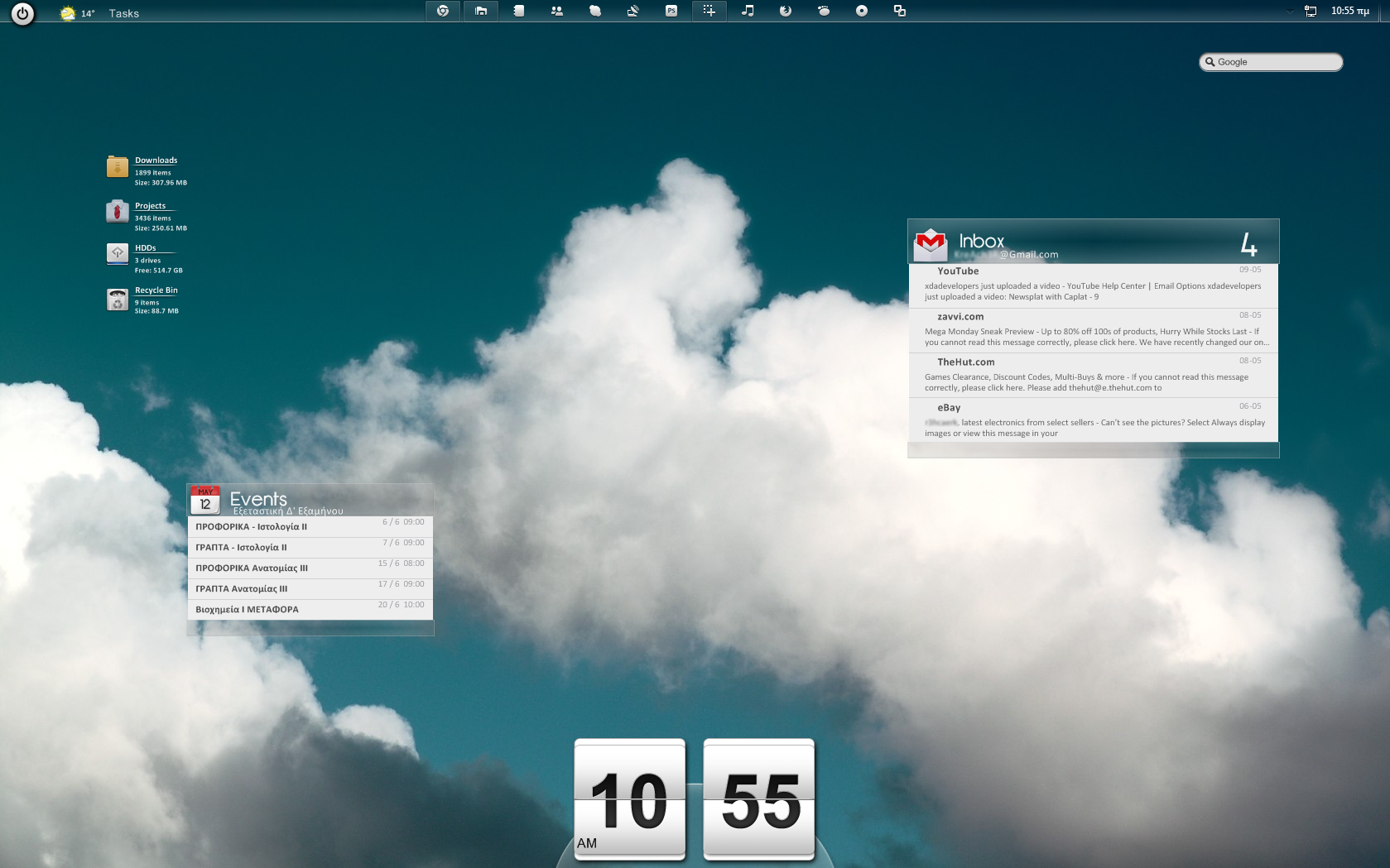Screen dimensions: 1390x868
Task: Click the Projects label link
Action: [x=151, y=206]
